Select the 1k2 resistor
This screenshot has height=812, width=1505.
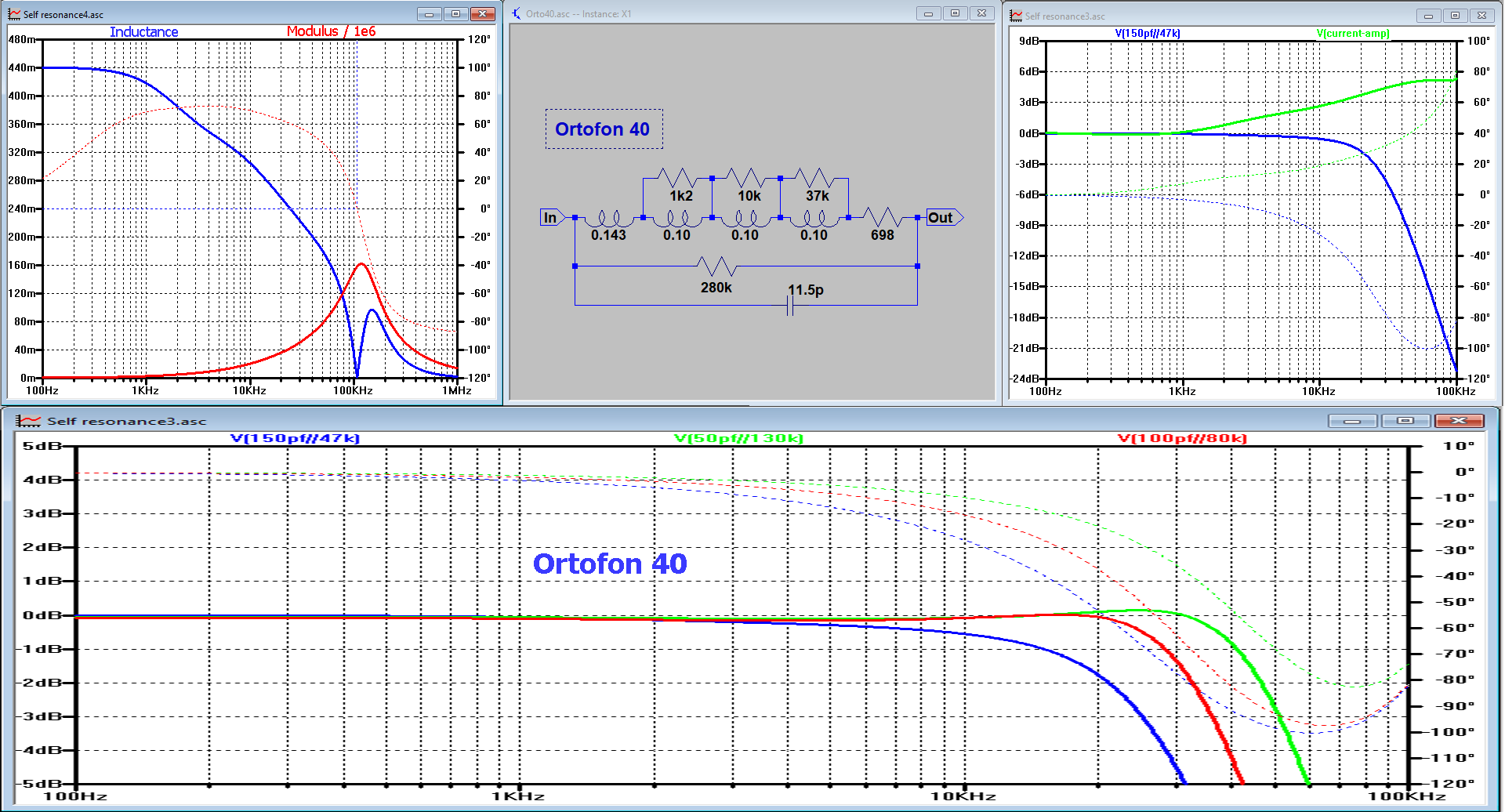pos(677,179)
